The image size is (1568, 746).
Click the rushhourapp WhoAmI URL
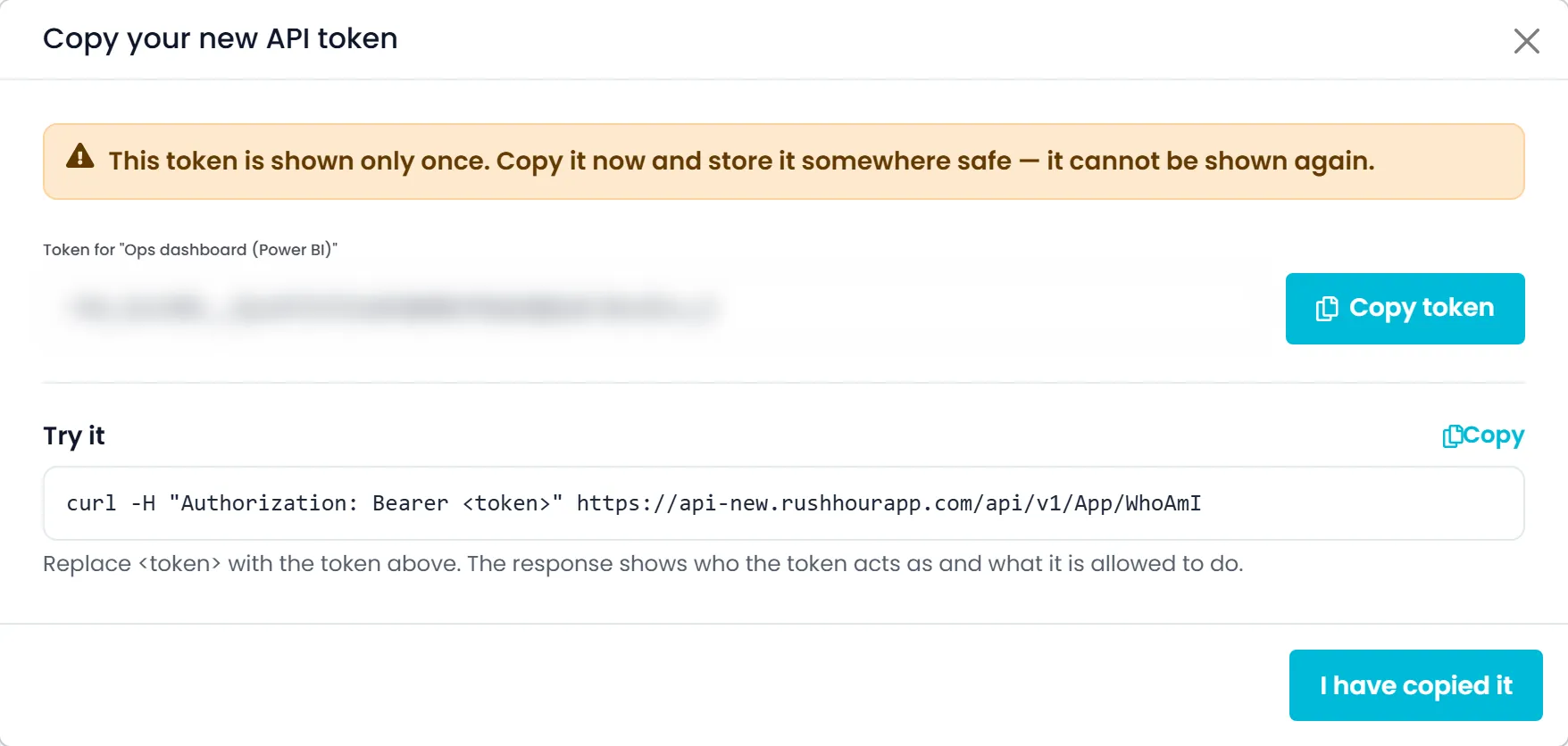pos(888,503)
